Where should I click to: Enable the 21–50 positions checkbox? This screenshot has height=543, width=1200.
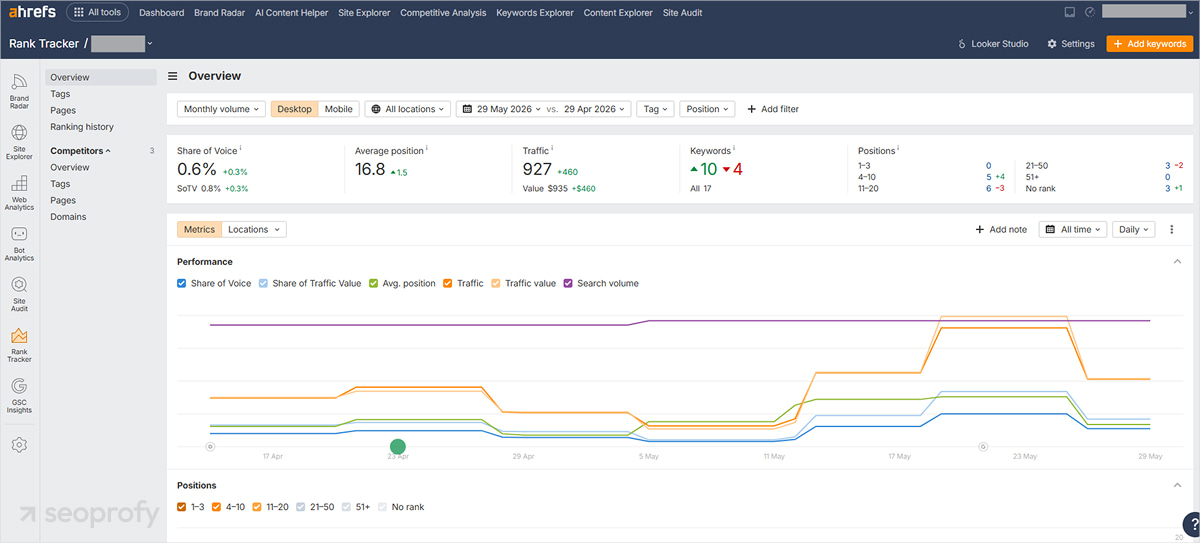(x=302, y=507)
